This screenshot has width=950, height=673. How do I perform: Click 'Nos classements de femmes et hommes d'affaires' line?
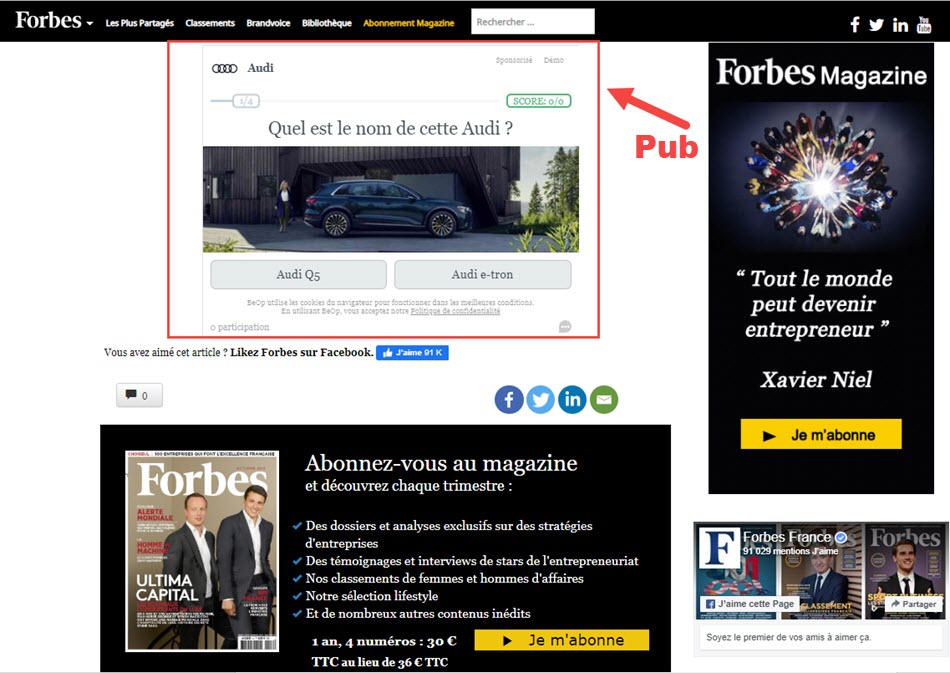tap(445, 579)
